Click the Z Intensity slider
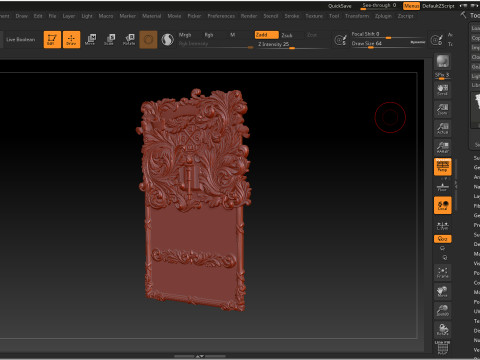Image resolution: width=480 pixels, height=360 pixels. pos(292,45)
